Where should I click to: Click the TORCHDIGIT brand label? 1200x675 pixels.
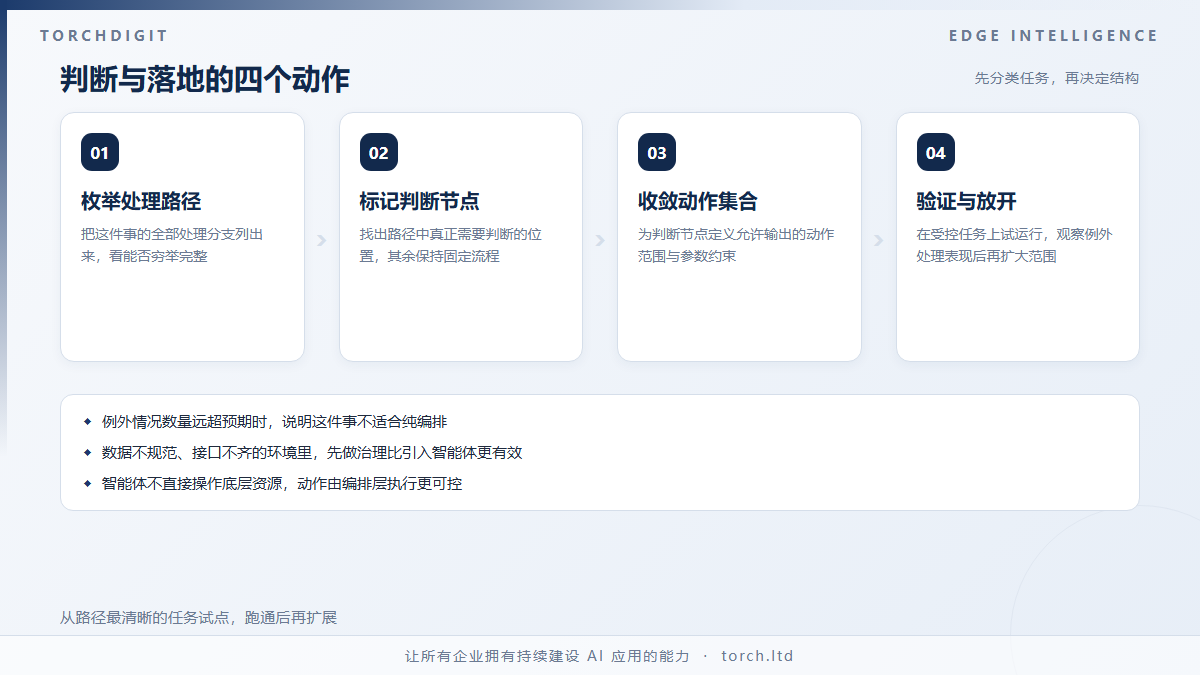pos(105,36)
